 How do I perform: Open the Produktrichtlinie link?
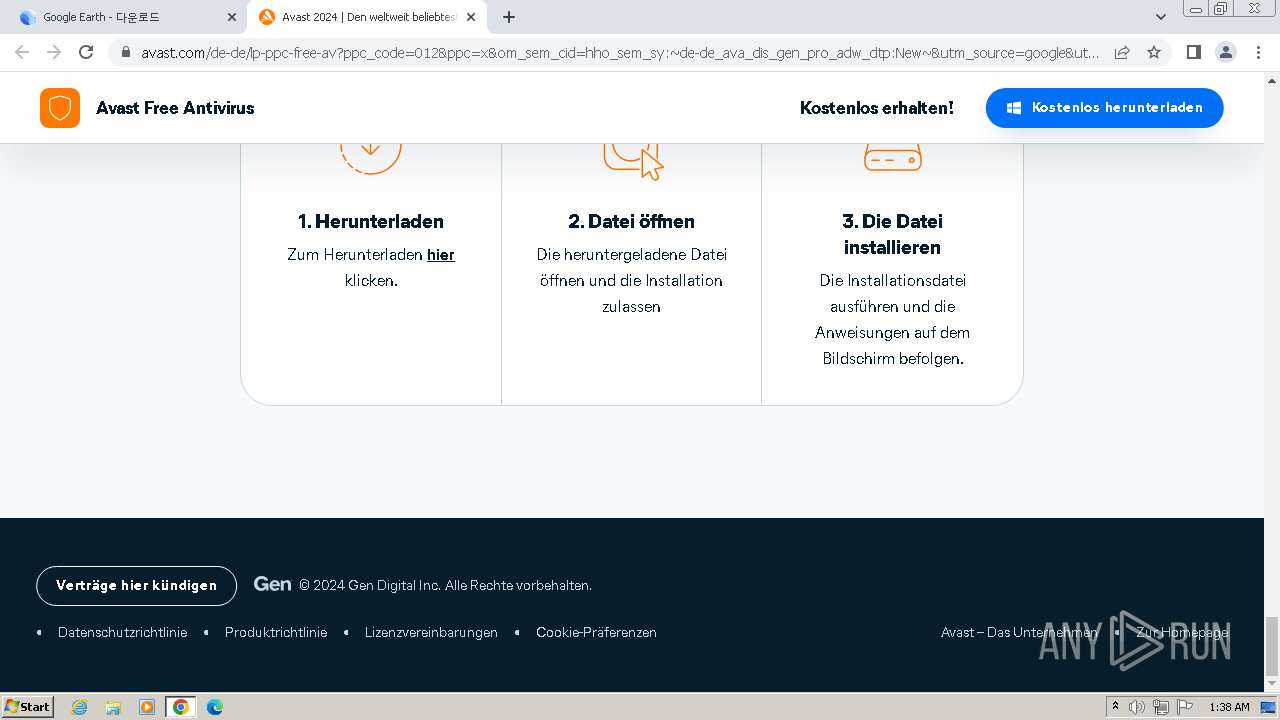(x=276, y=632)
